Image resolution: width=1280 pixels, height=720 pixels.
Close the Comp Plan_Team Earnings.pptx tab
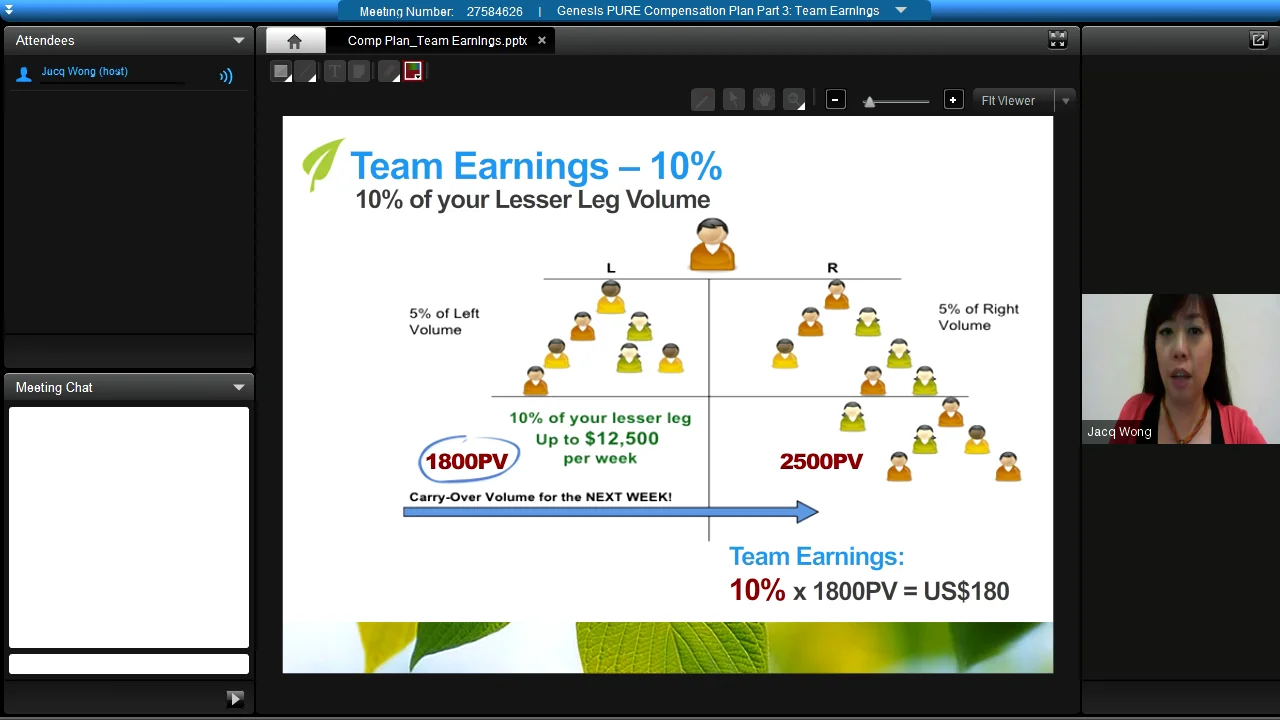click(542, 41)
